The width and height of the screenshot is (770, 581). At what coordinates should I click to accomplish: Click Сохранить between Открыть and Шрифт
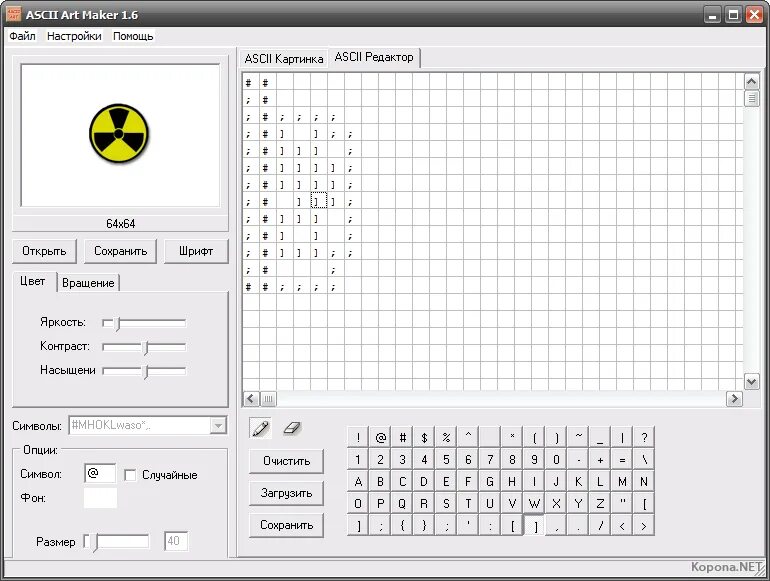tap(120, 251)
